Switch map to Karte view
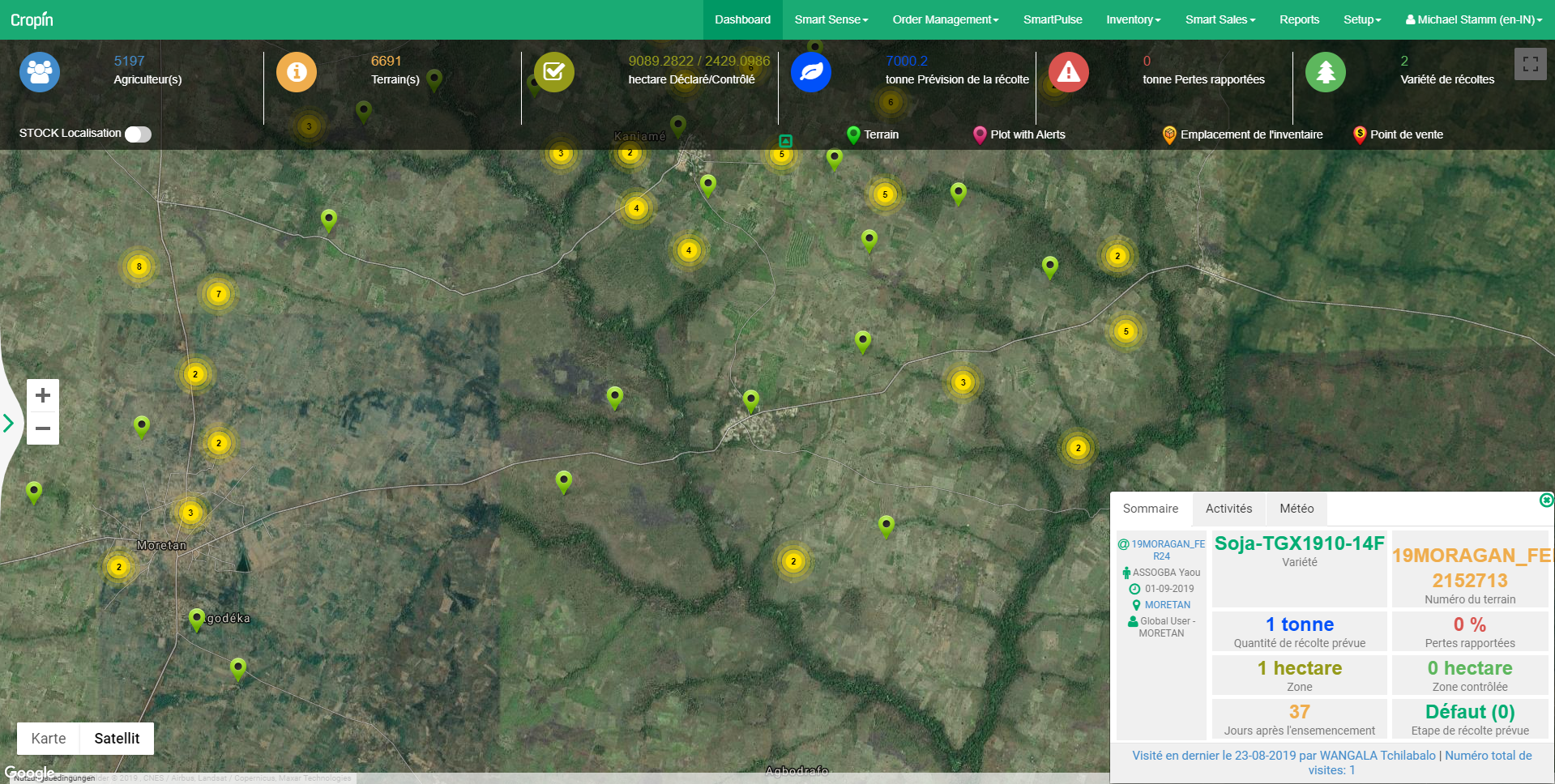 (49, 738)
